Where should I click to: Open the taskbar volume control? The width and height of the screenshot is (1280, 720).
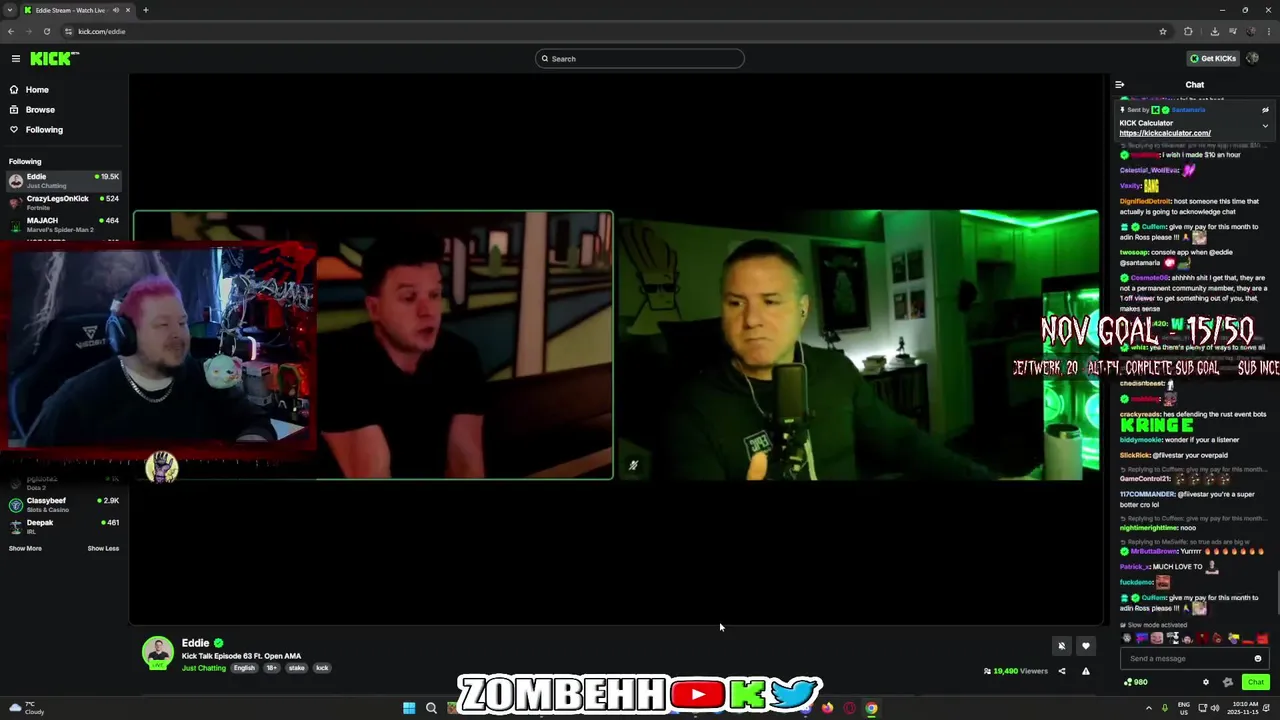[x=1215, y=708]
